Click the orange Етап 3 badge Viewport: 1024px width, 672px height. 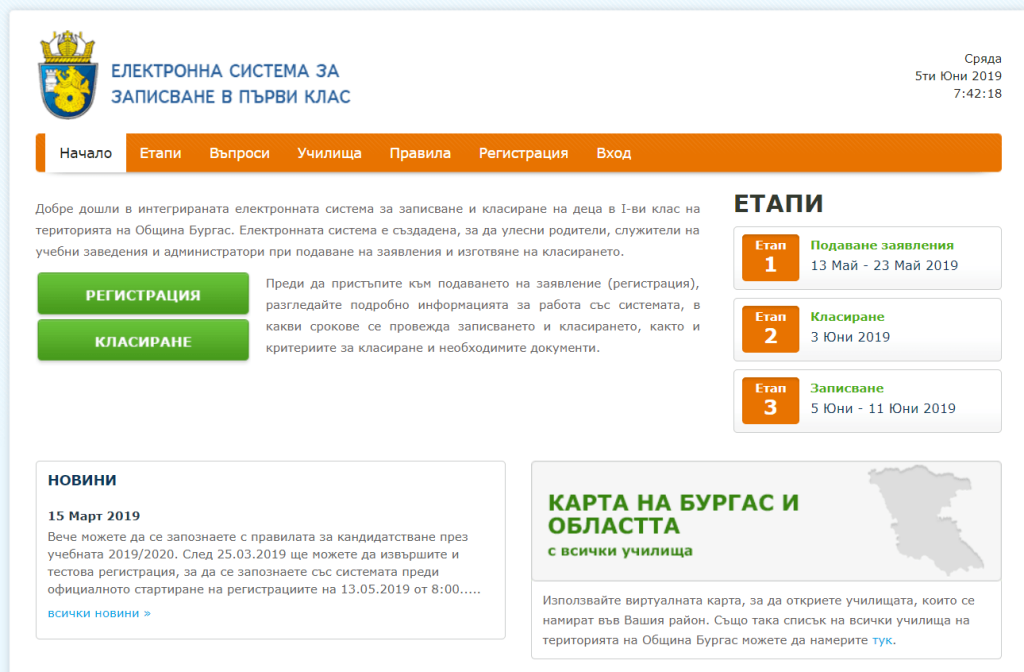tap(770, 400)
